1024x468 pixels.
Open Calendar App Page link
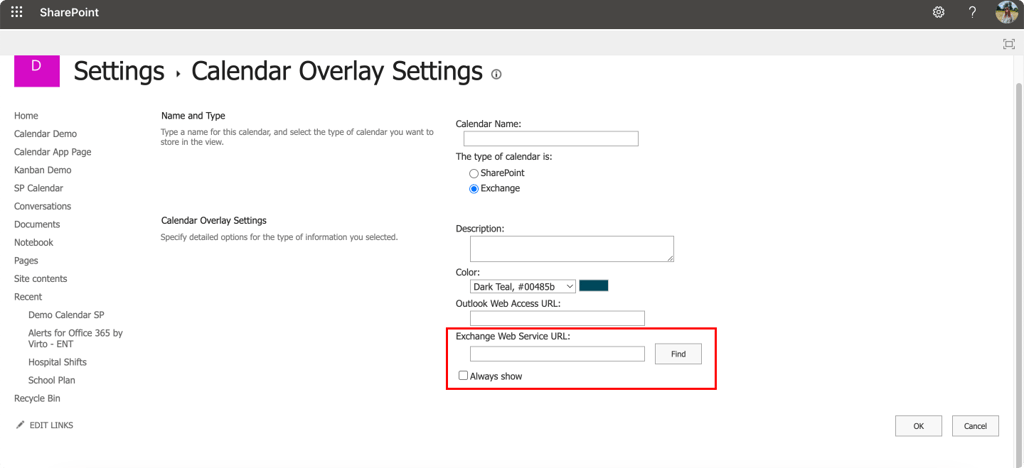(53, 152)
